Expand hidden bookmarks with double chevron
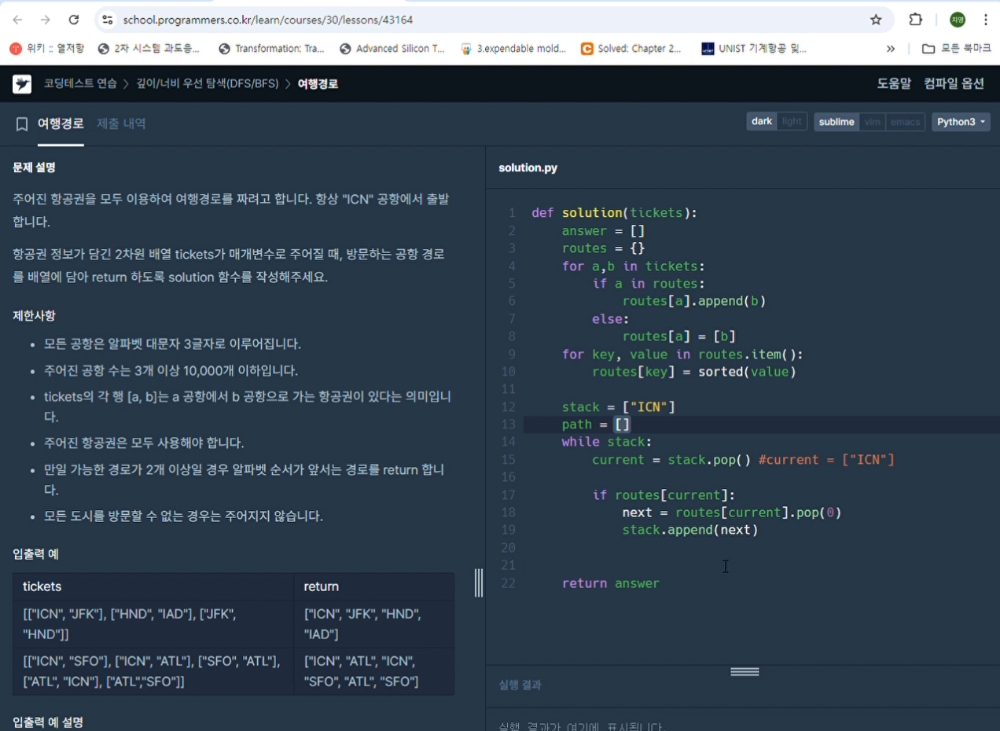The width and height of the screenshot is (1000, 731). pyautogui.click(x=891, y=48)
